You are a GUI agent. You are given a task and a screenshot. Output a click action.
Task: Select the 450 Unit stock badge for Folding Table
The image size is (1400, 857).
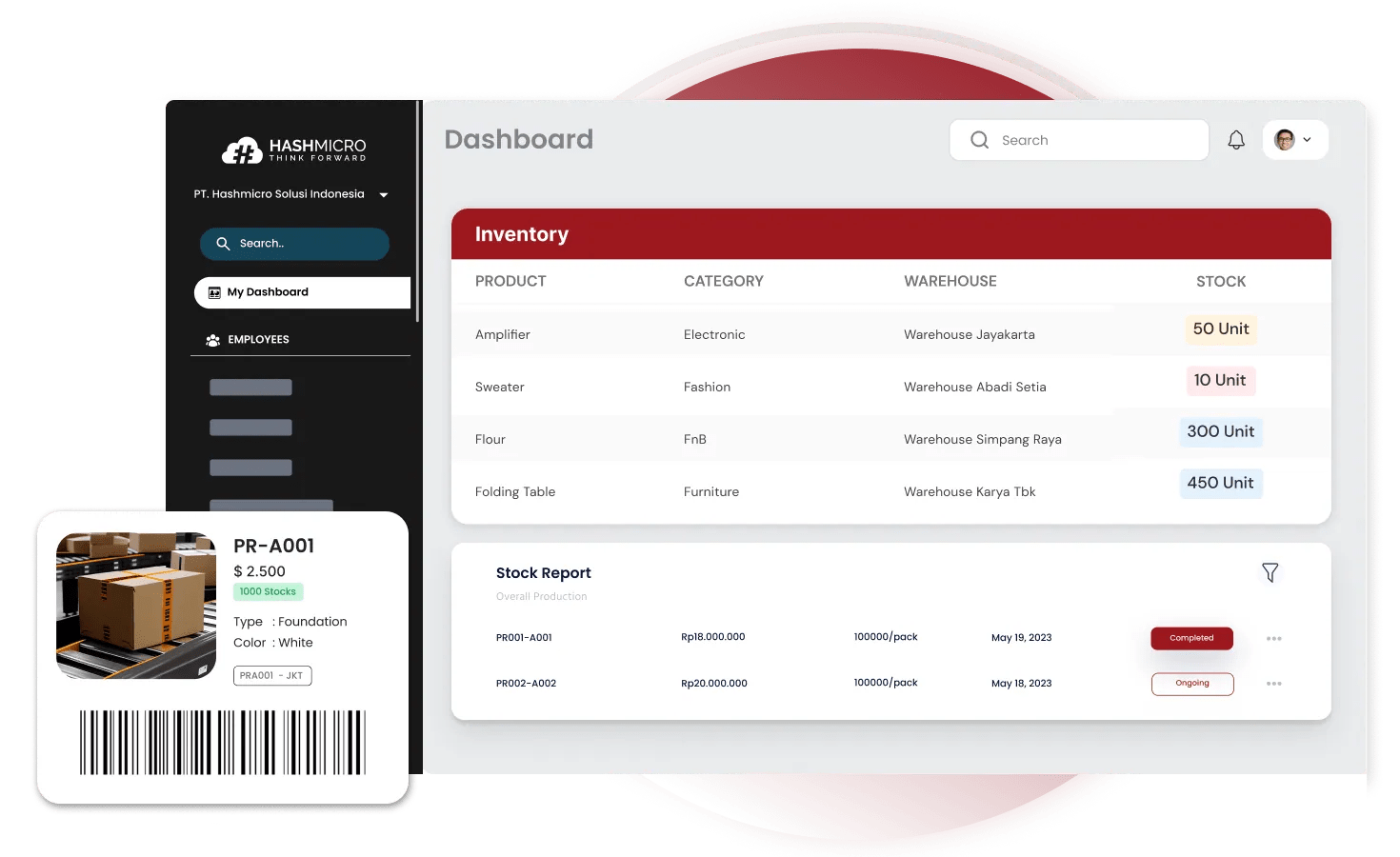pos(1220,483)
